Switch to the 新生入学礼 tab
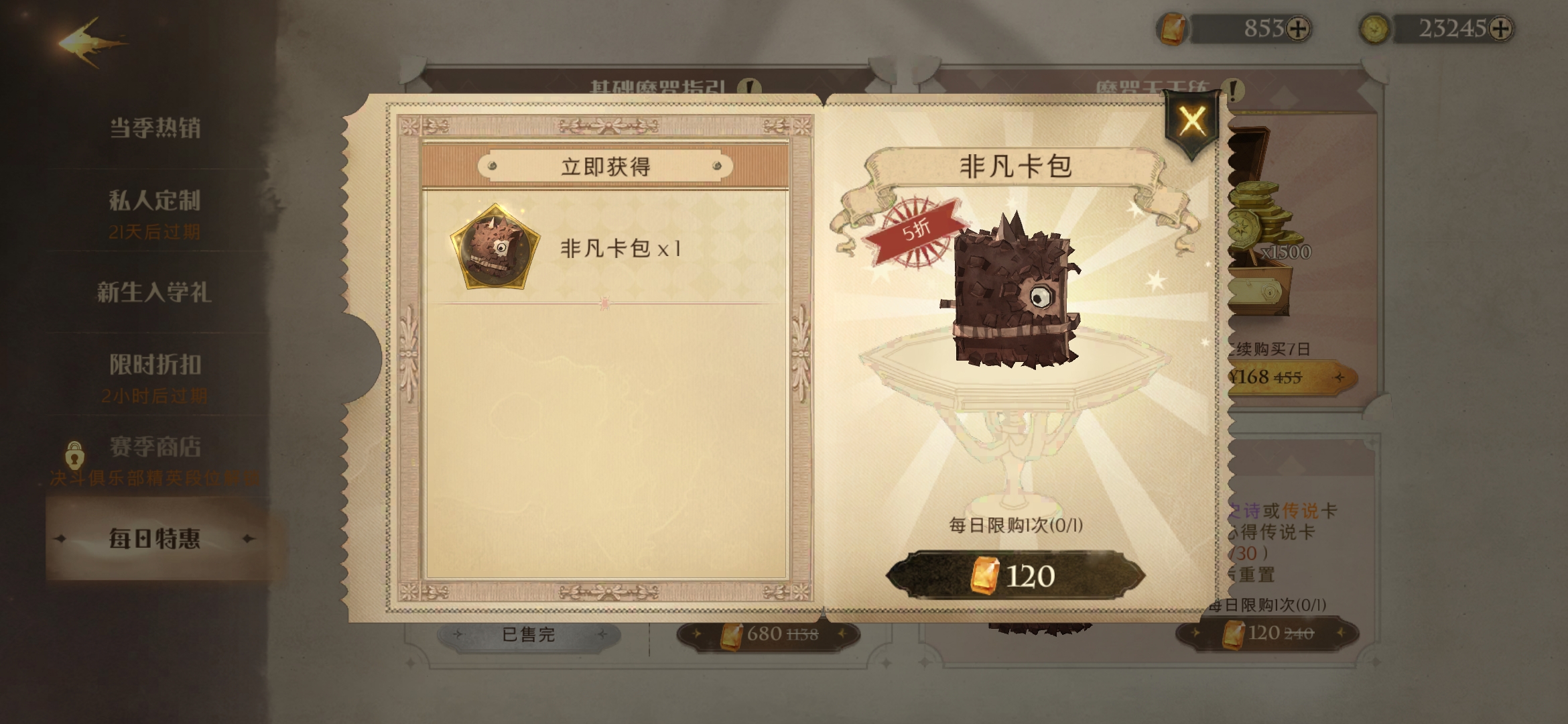The height and width of the screenshot is (724, 1568). 155,292
